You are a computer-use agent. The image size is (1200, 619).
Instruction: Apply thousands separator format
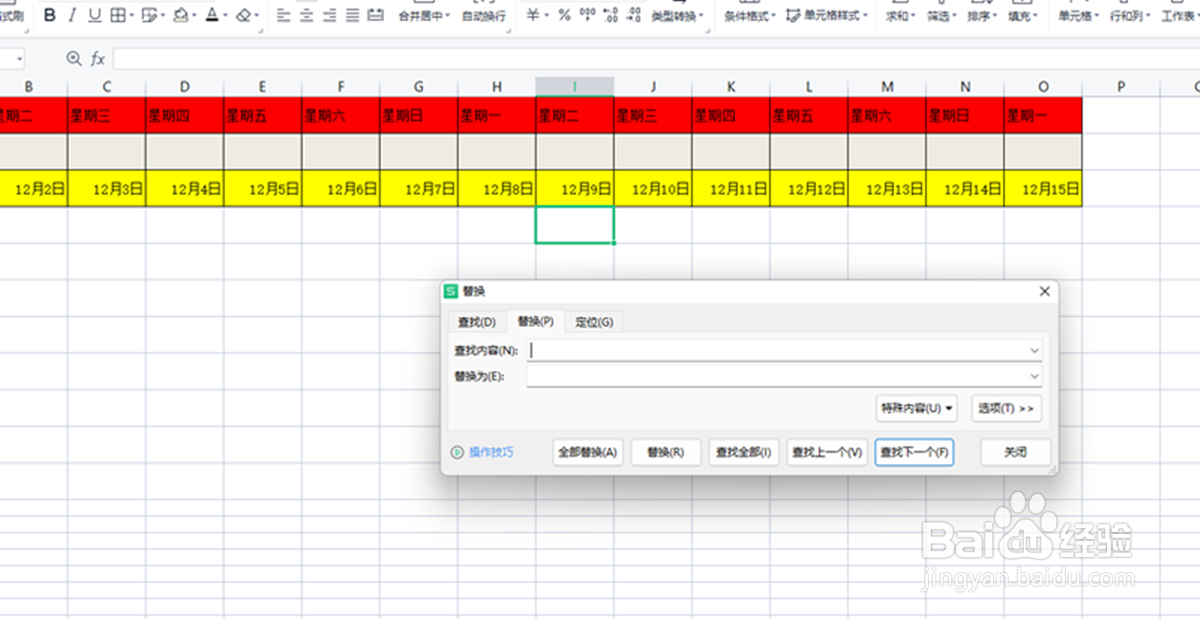tap(587, 15)
